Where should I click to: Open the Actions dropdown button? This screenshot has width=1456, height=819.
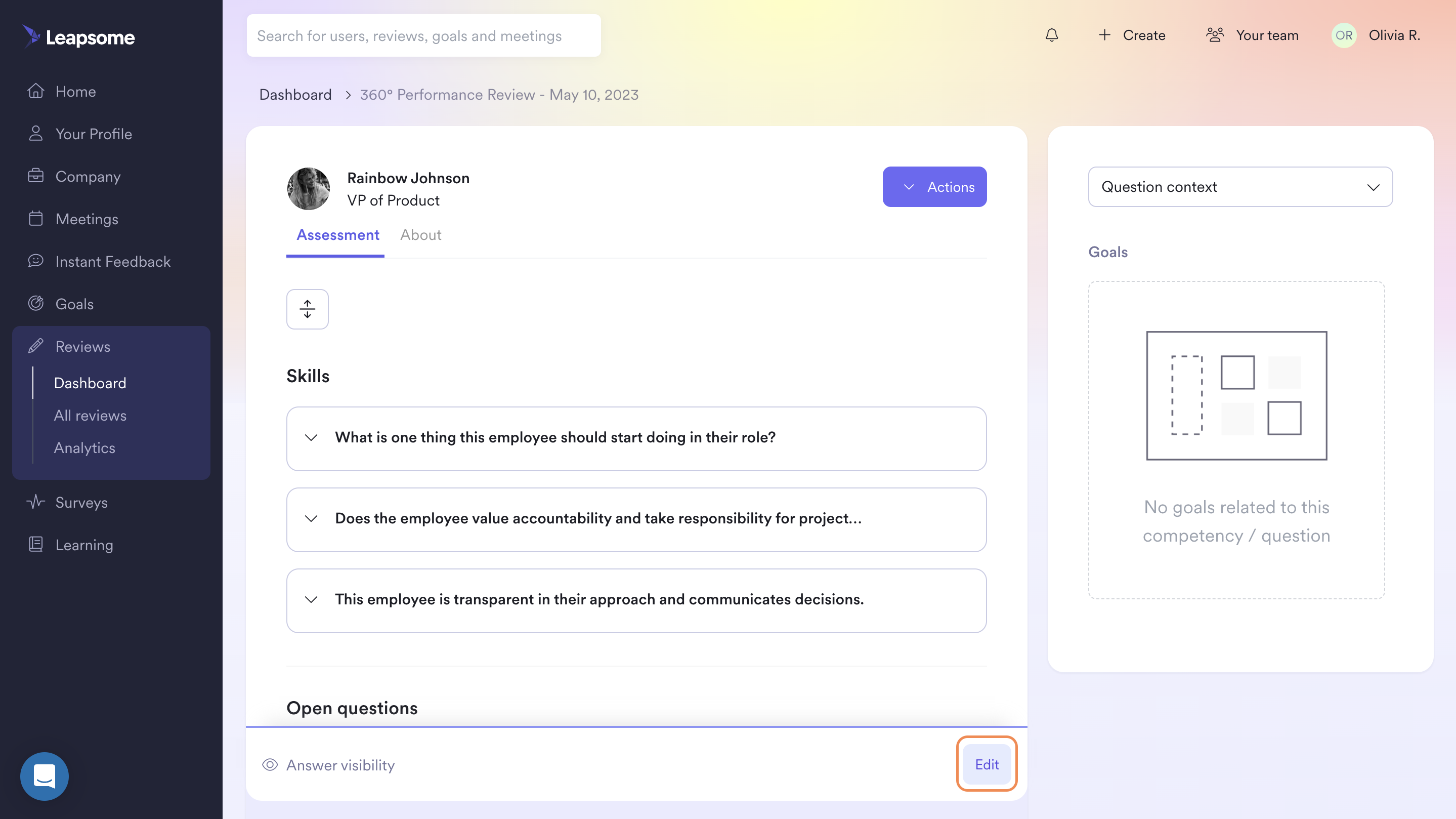click(x=934, y=187)
